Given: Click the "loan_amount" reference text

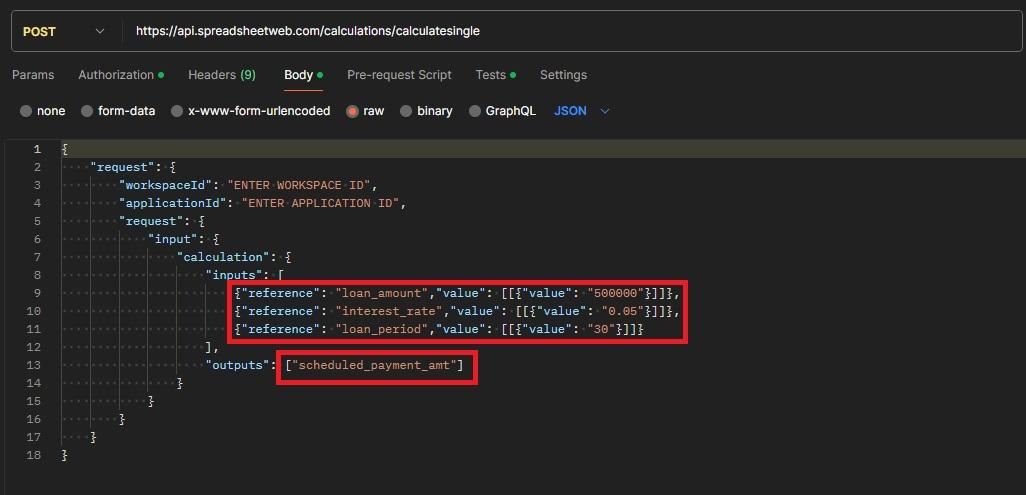Looking at the screenshot, I should 381,293.
